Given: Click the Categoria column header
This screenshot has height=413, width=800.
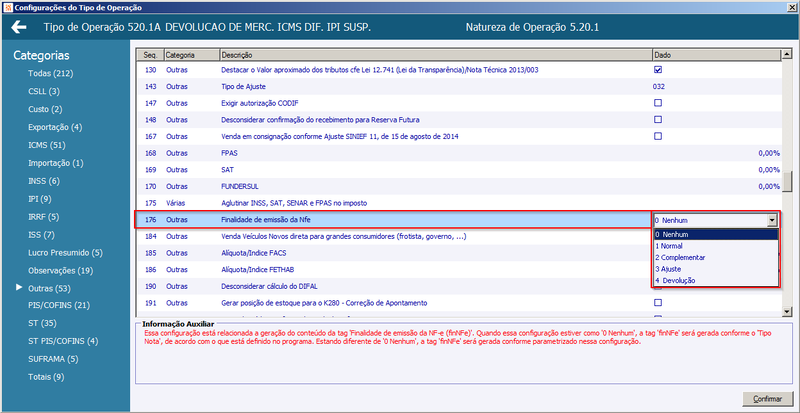Looking at the screenshot, I should 191,55.
